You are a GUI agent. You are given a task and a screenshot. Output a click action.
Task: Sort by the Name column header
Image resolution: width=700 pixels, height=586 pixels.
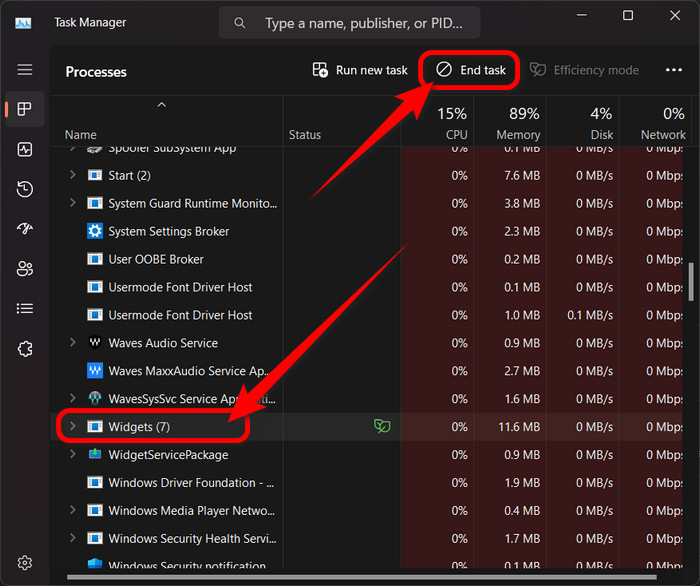80,135
